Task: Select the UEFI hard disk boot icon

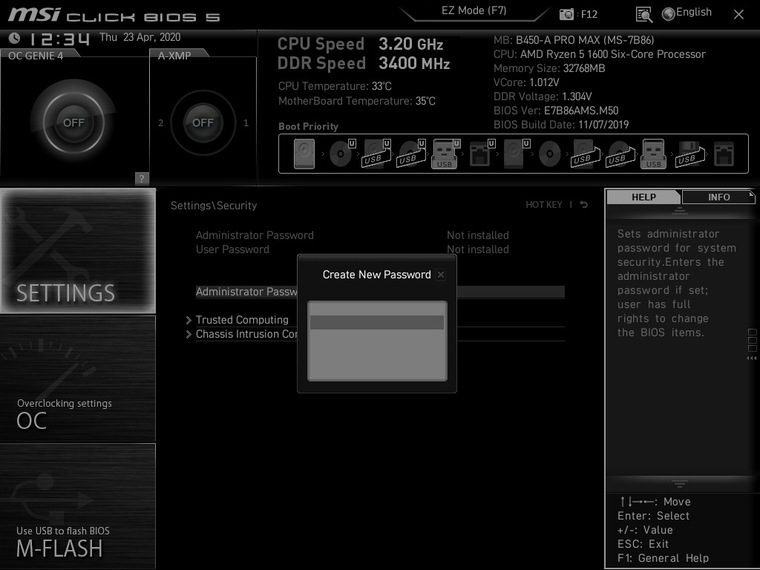Action: (x=517, y=154)
